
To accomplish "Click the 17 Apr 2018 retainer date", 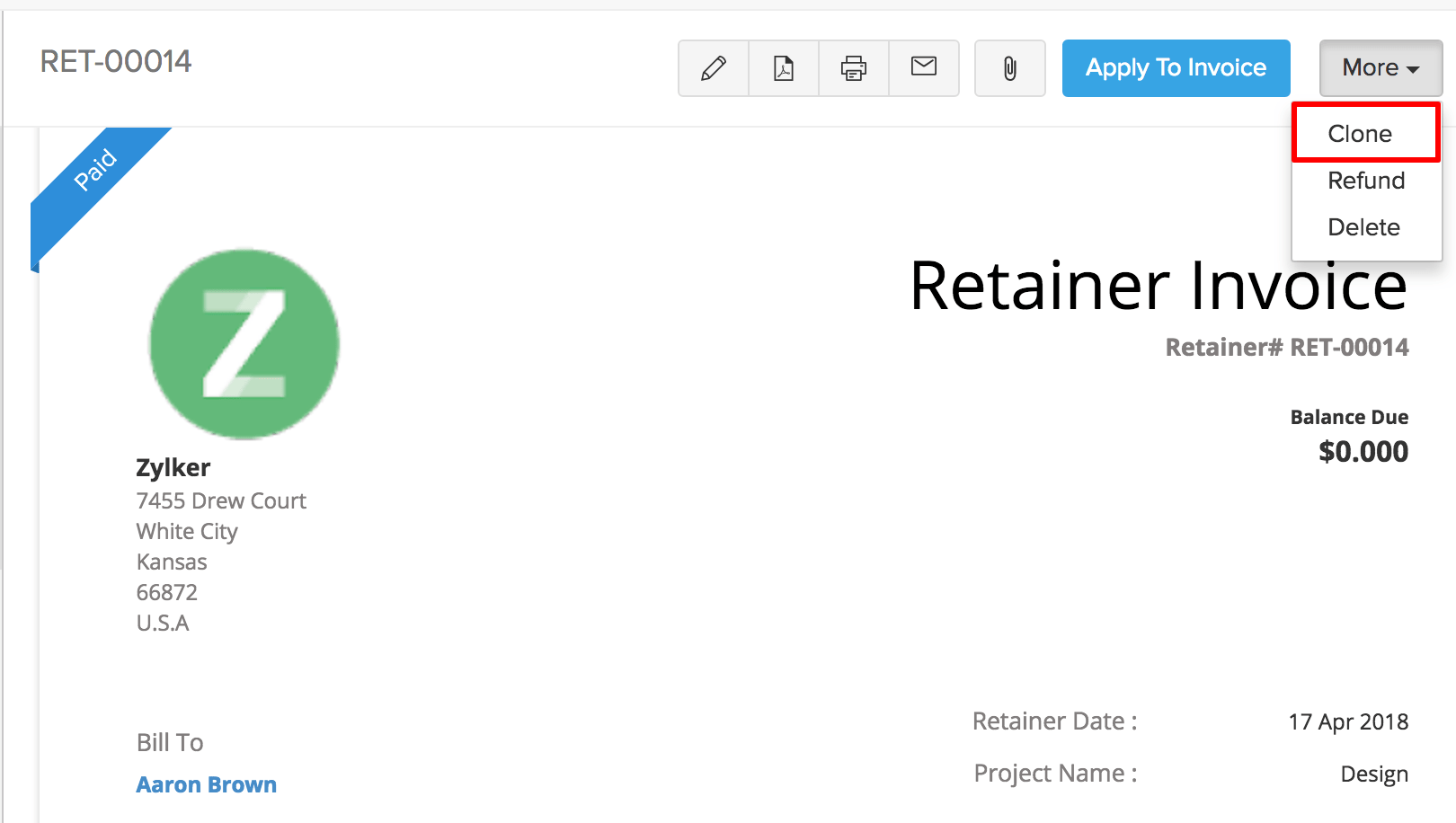I will pos(1347,722).
